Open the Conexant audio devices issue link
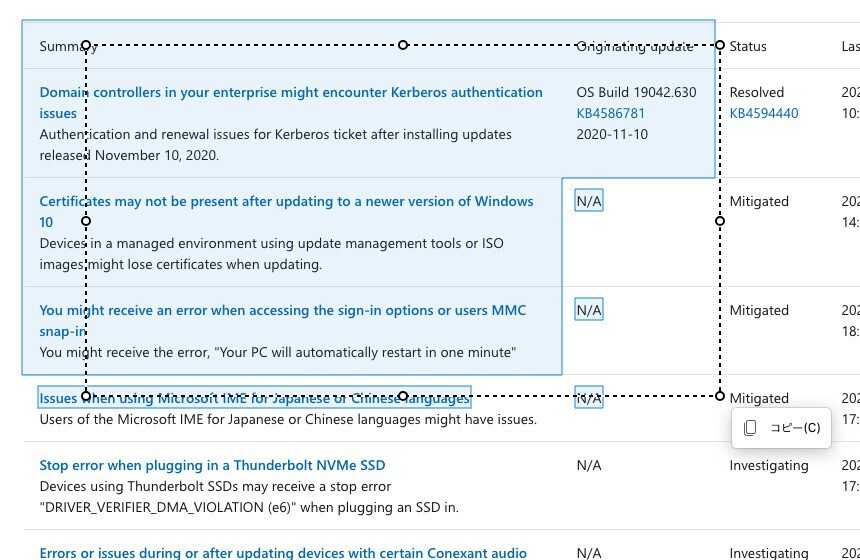This screenshot has height=560, width=860. 283,552
